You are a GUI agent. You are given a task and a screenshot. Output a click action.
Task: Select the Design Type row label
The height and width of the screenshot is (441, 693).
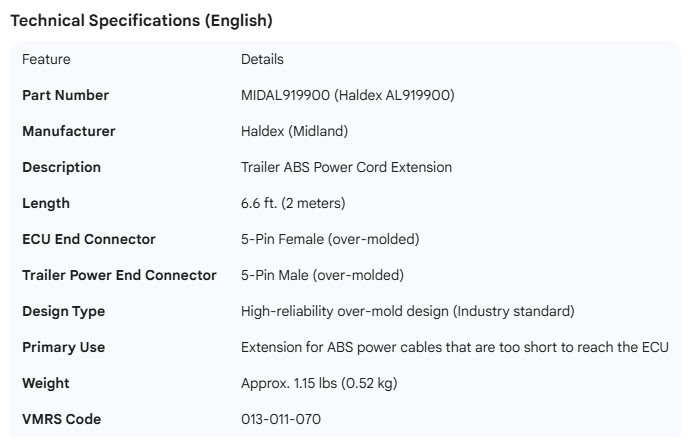(63, 311)
